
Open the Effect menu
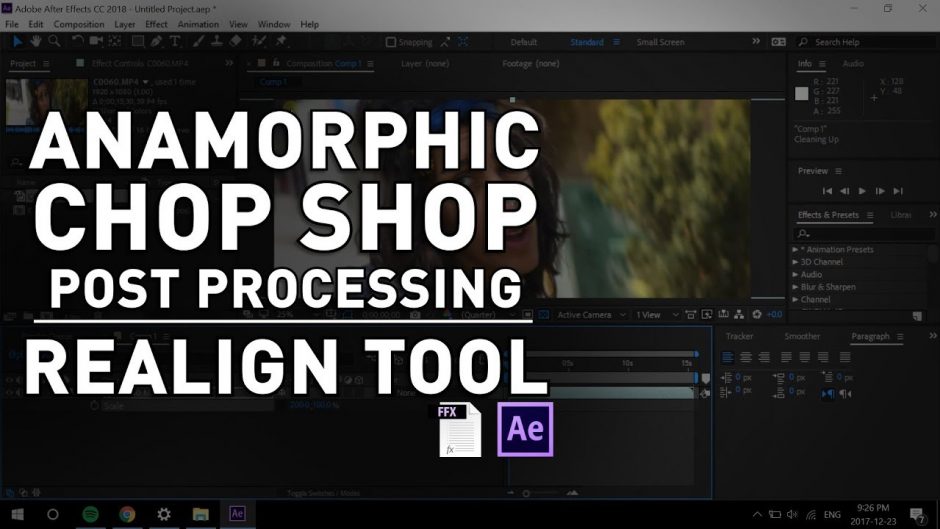tap(156, 25)
